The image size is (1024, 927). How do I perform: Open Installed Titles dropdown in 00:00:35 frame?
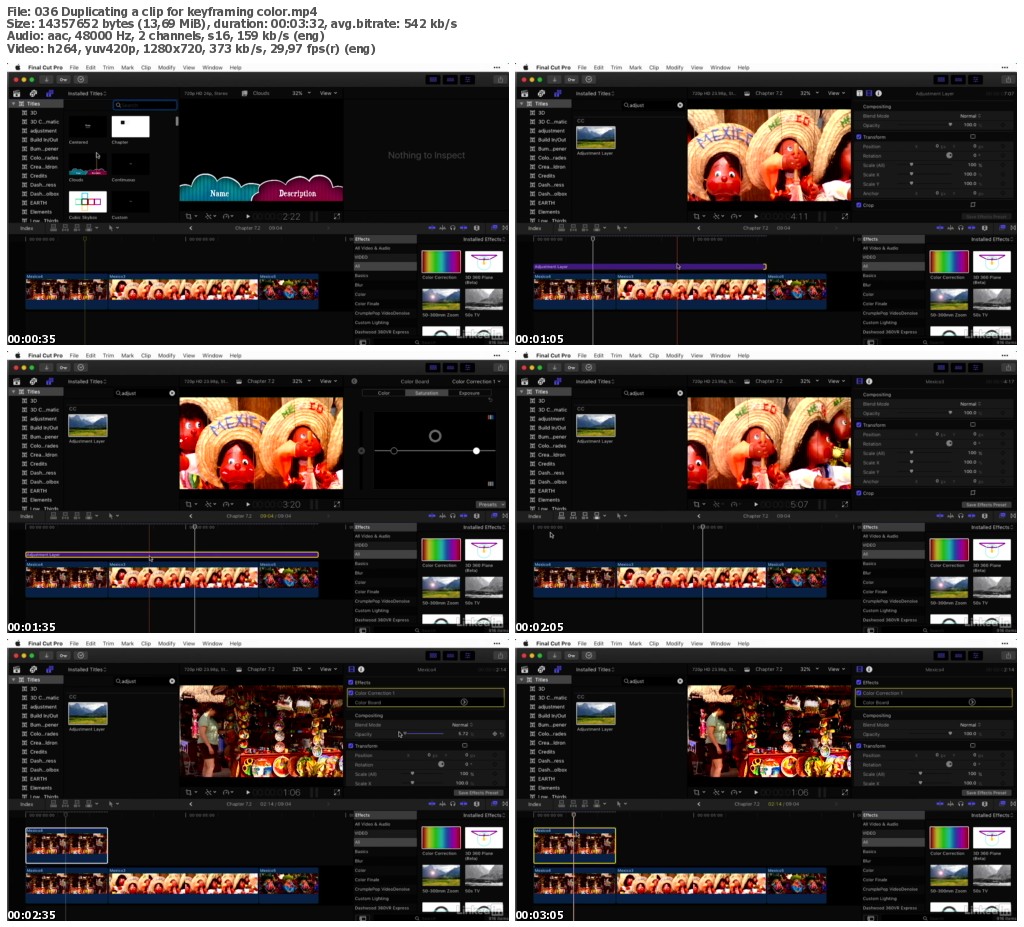coord(88,93)
